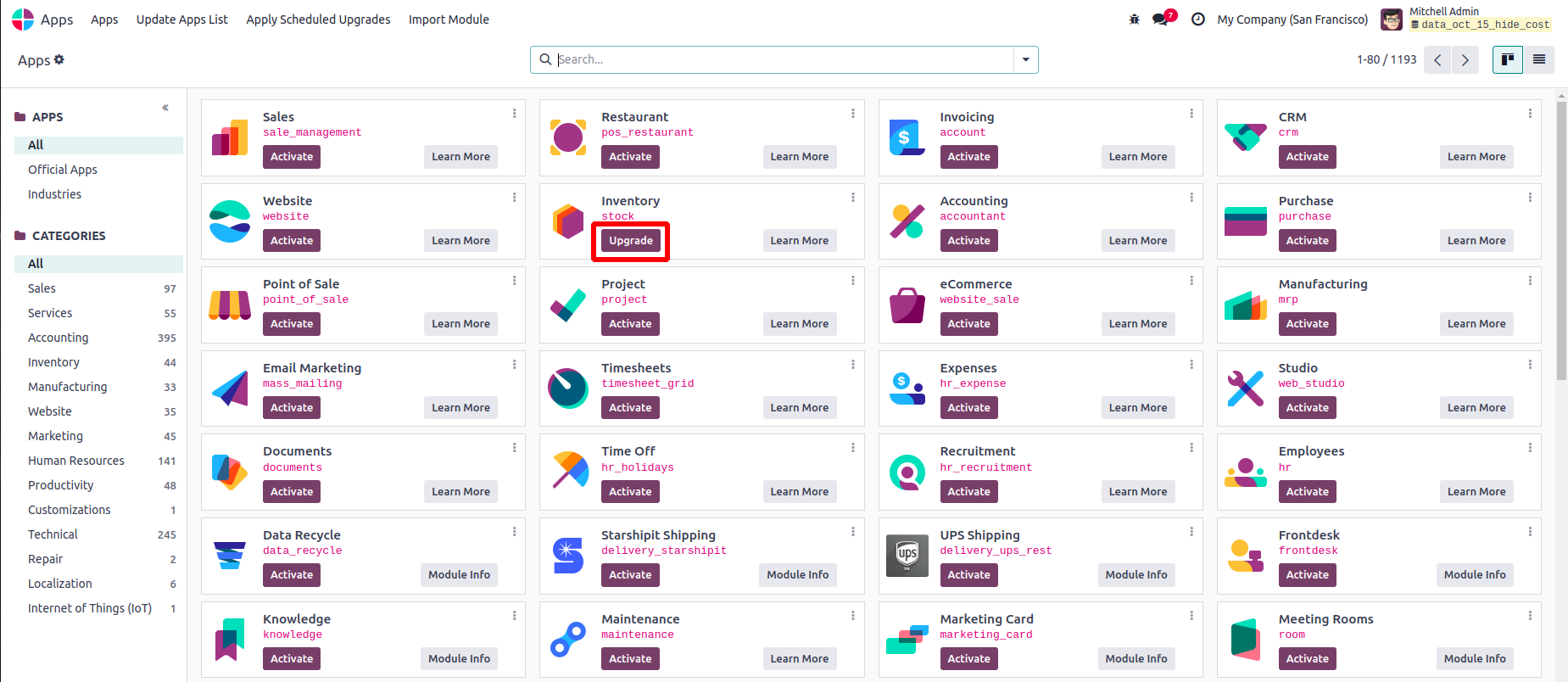Click the CRM app icon
Image resolution: width=1568 pixels, height=682 pixels.
[x=1245, y=137]
